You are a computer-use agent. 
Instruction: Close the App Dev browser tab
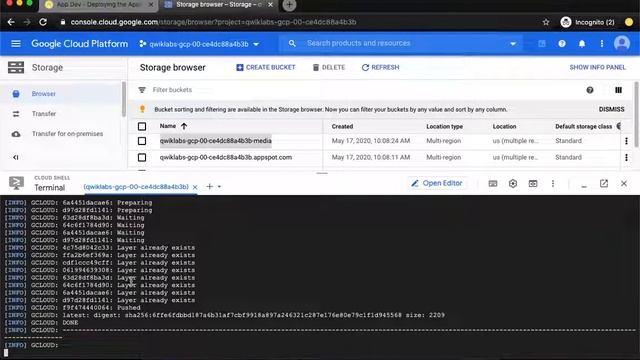151,5
